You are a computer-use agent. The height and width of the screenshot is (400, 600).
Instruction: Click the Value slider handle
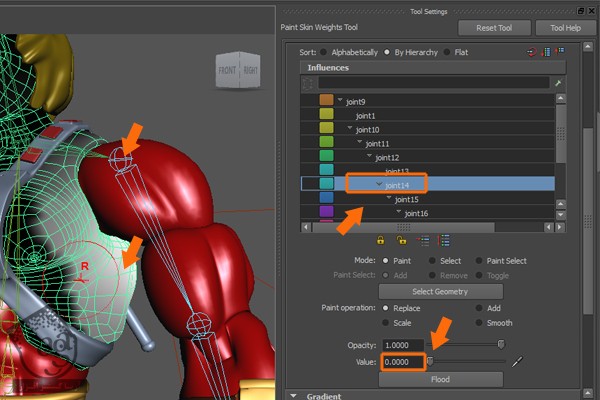pyautogui.click(x=430, y=361)
